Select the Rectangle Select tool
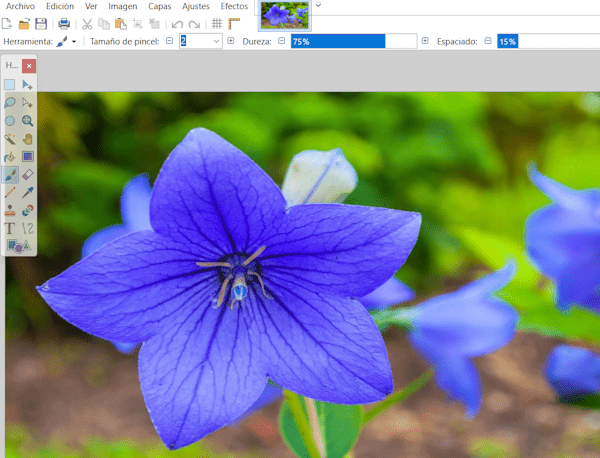 [10, 85]
